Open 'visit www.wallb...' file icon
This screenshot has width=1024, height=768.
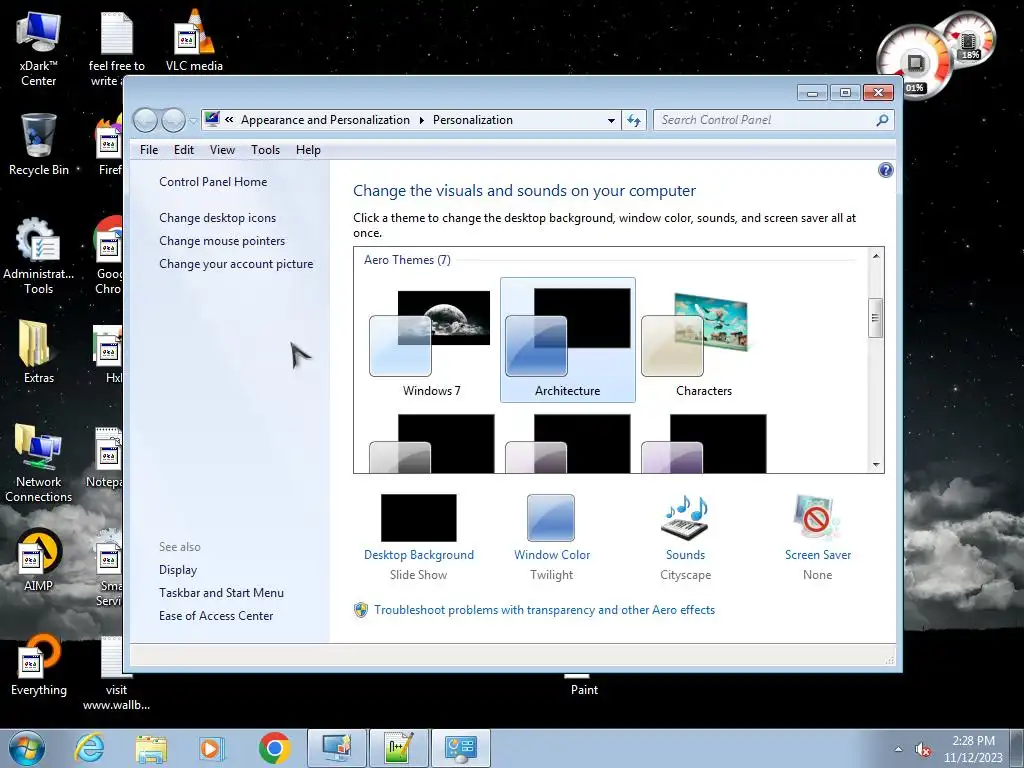tap(116, 675)
